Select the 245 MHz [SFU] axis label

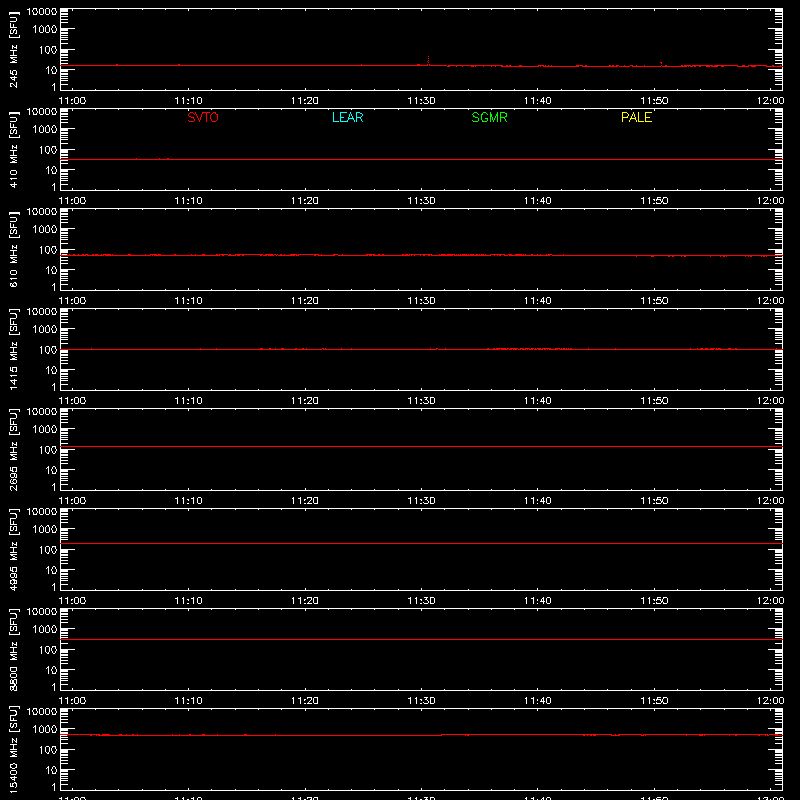tap(13, 49)
